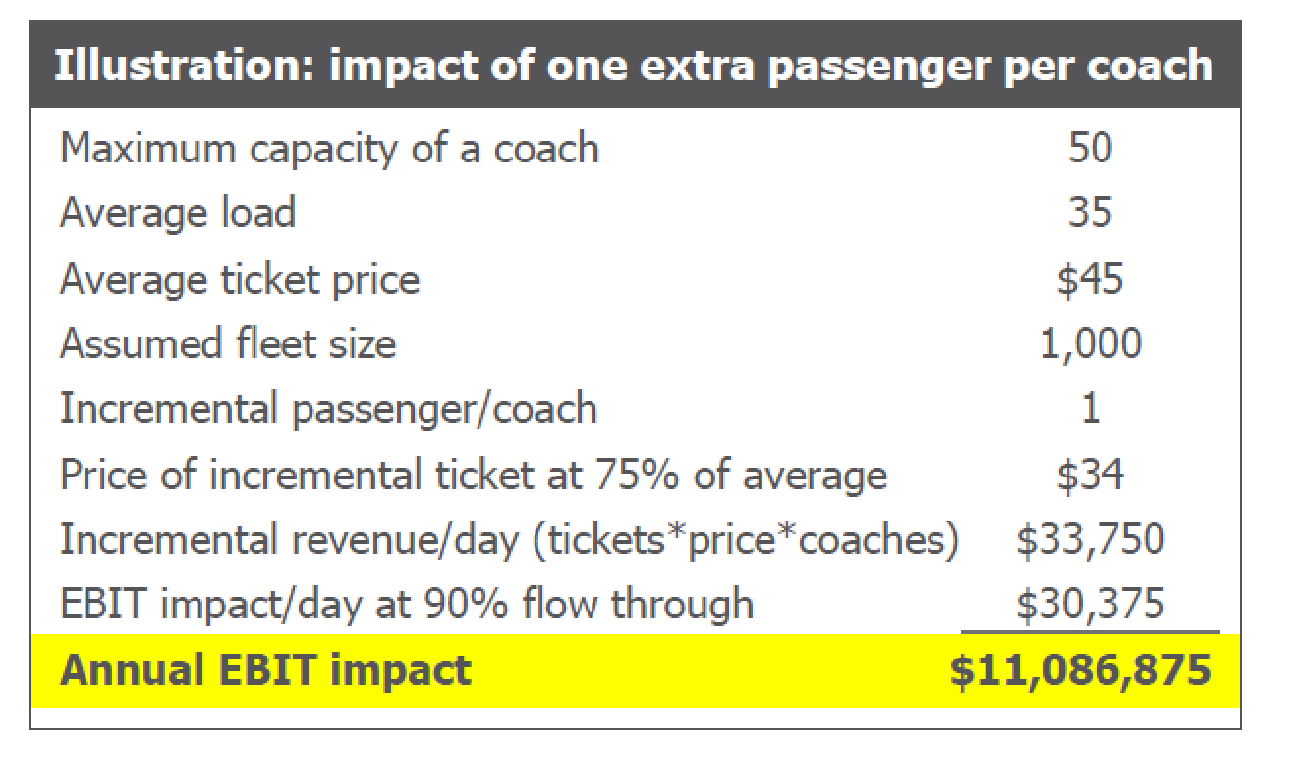The image size is (1297, 771).
Task: Click the fleet size value 1,000
Action: pos(1089,344)
